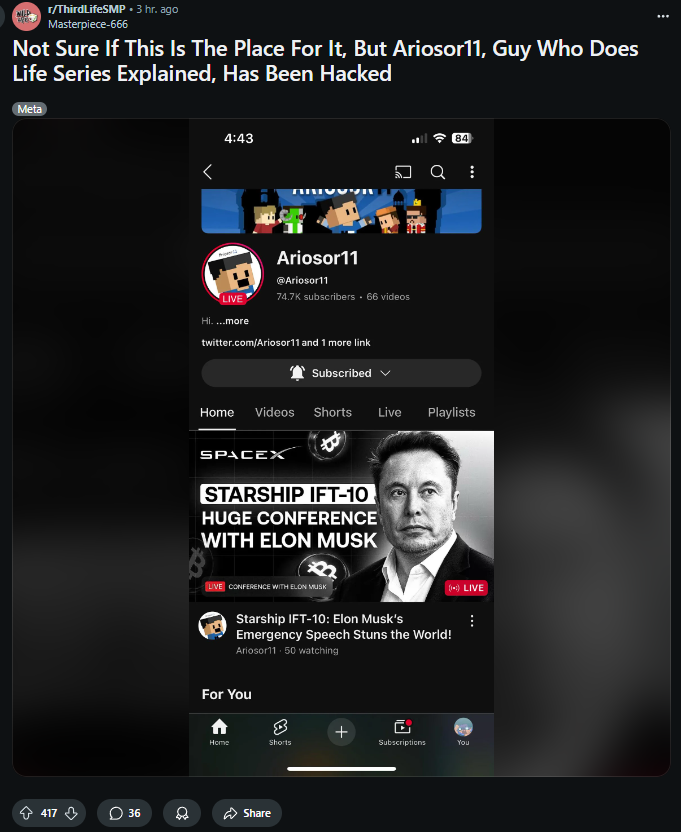Viewport: 681px width, 832px height.
Task: Tap the phone battery 84 indicator
Action: point(462,138)
